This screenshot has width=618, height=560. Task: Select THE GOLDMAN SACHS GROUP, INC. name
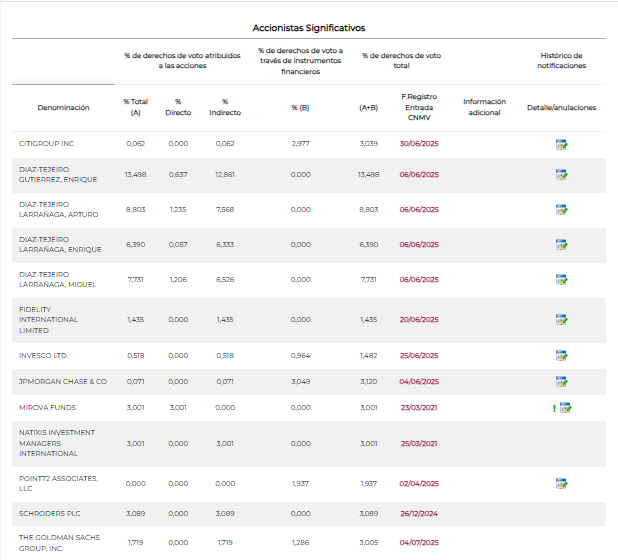click(60, 543)
